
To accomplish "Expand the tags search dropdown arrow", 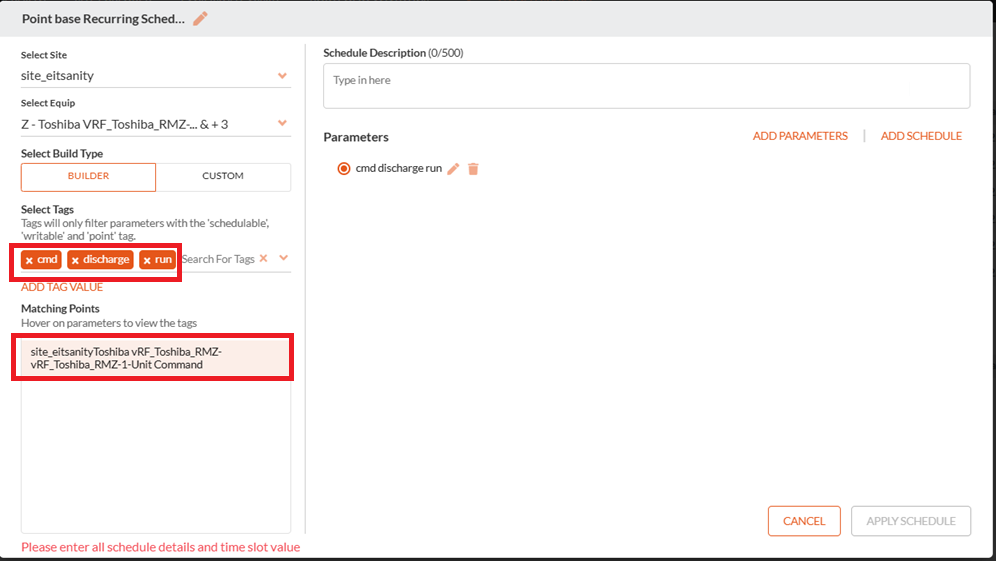I will [x=283, y=258].
